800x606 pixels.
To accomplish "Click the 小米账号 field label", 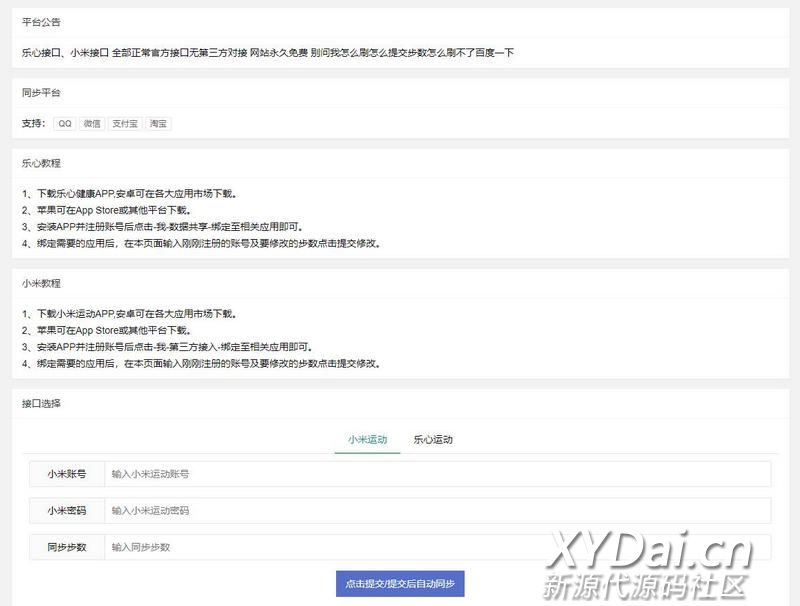I will tap(66, 474).
